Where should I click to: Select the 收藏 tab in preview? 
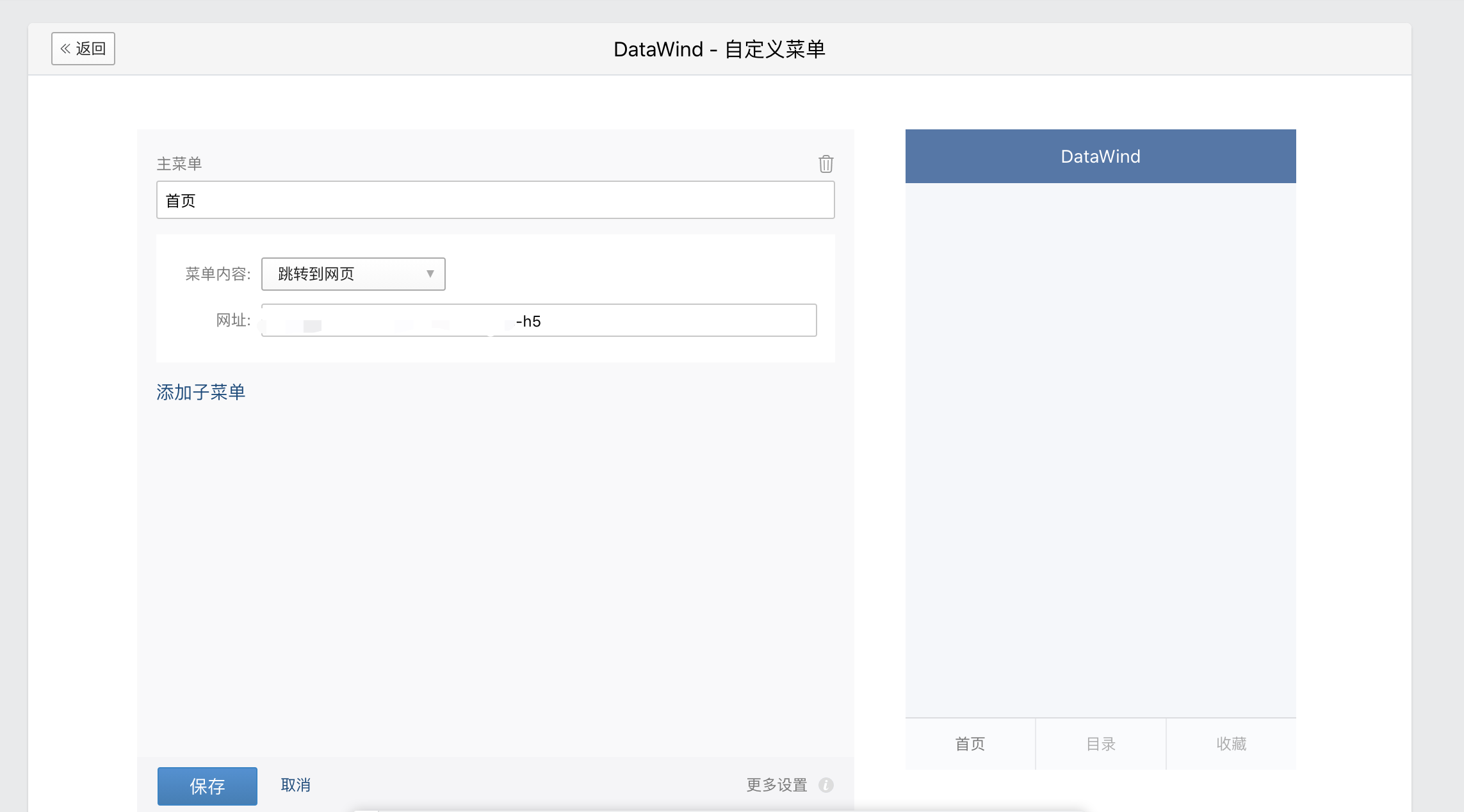(1232, 744)
